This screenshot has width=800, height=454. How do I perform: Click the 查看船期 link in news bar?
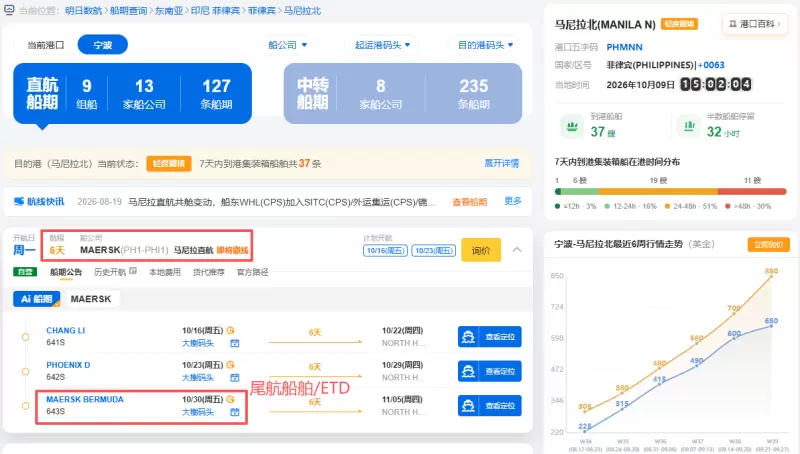click(x=469, y=202)
